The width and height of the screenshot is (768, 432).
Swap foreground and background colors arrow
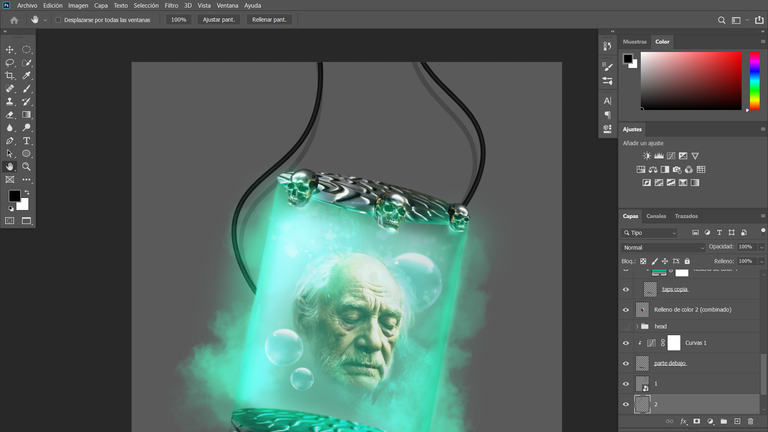click(x=27, y=192)
